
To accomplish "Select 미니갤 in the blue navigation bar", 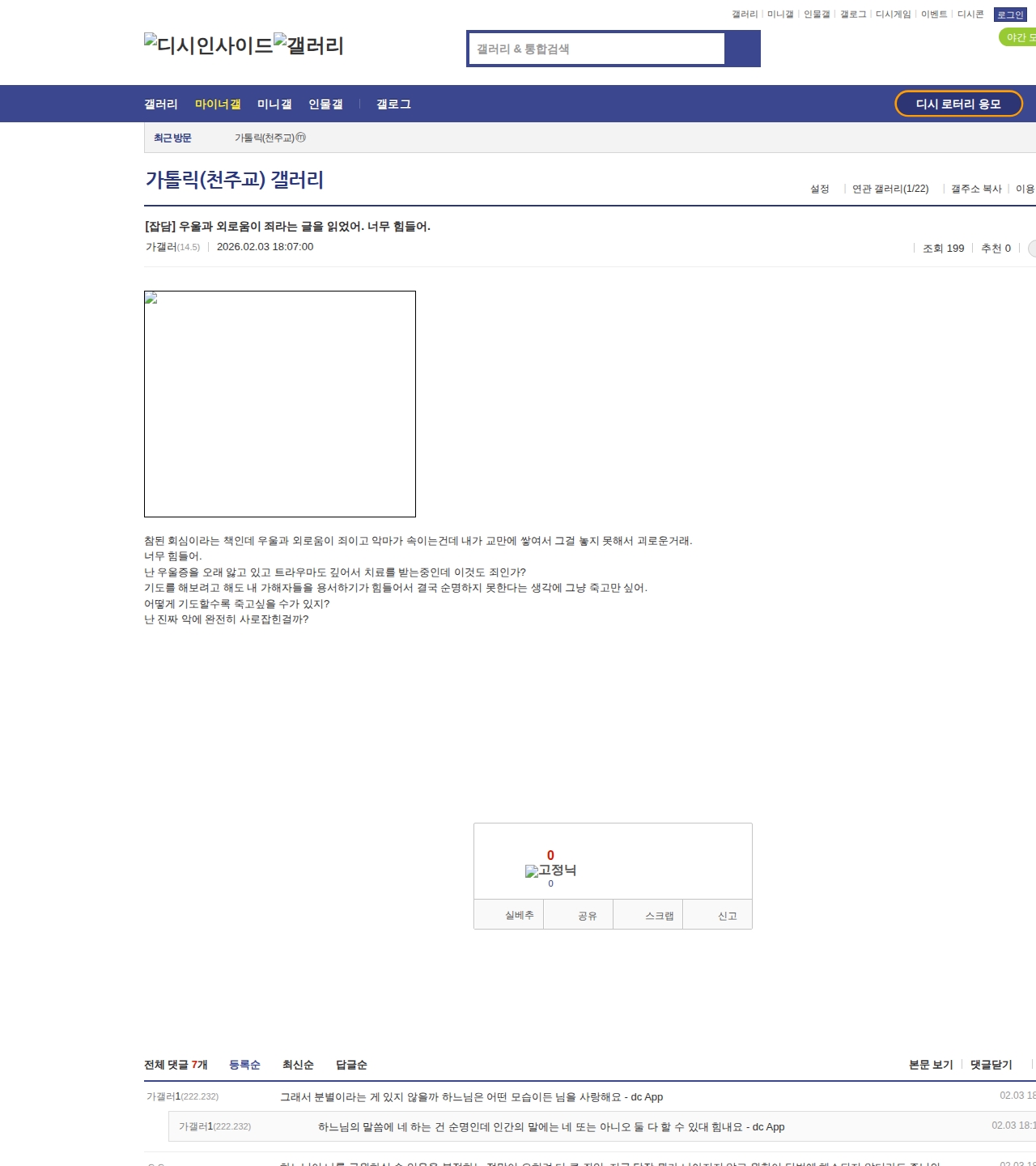I will coord(274,104).
